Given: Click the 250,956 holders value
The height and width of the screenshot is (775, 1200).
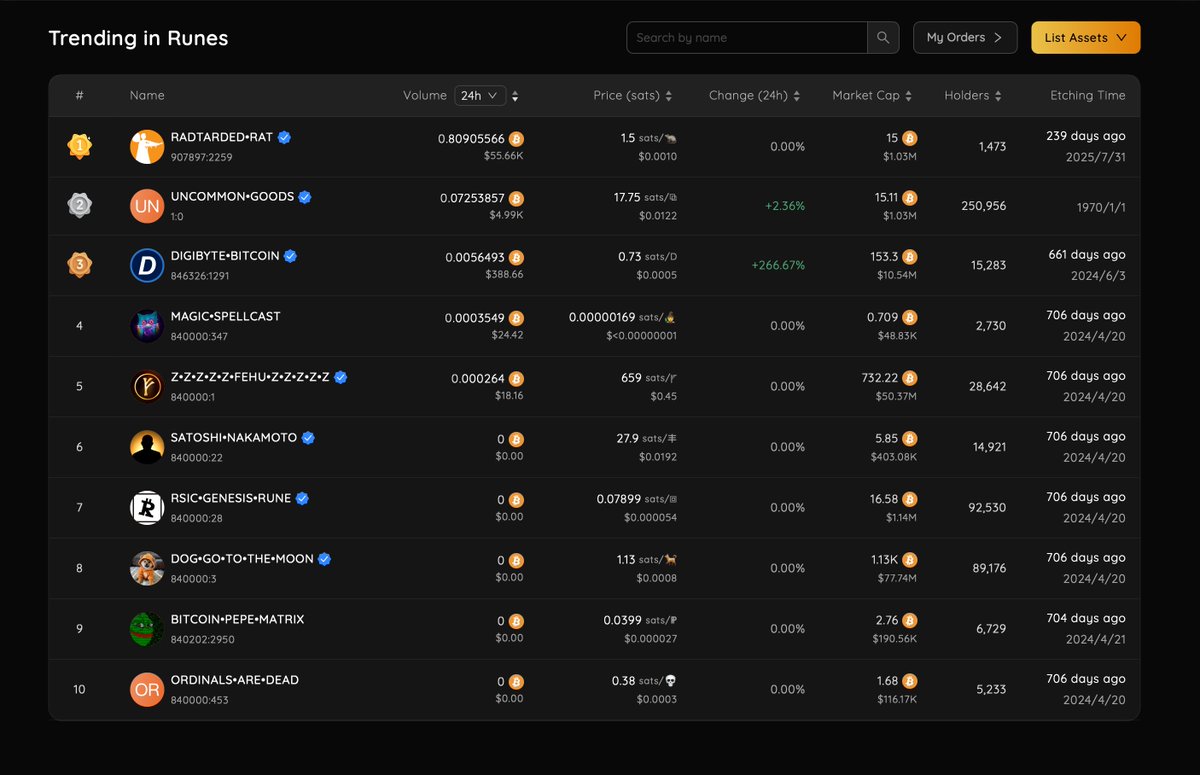Looking at the screenshot, I should [982, 206].
